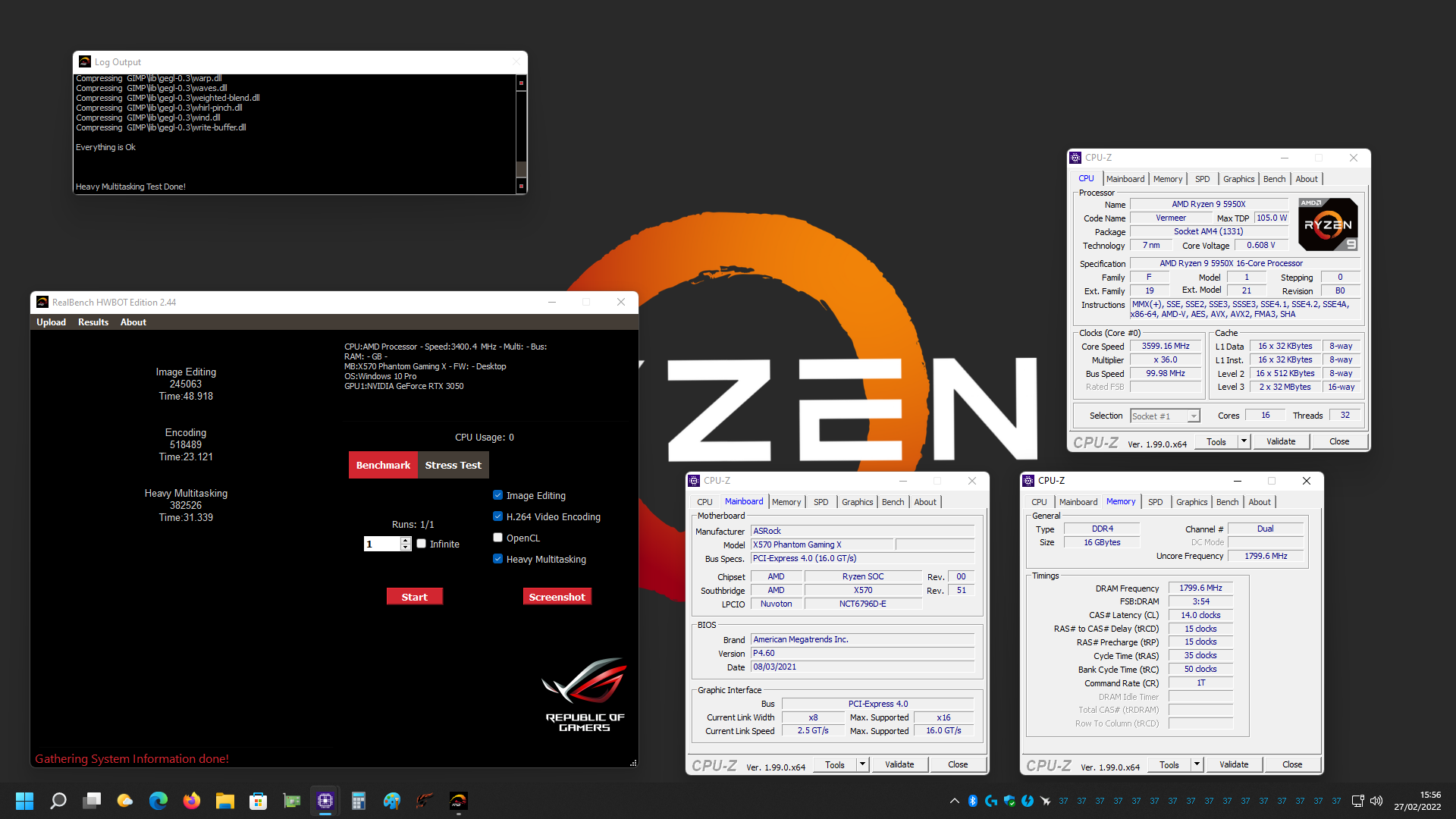
Task: Switch to Bench tab in CPU-Z processor window
Action: tap(1274, 179)
